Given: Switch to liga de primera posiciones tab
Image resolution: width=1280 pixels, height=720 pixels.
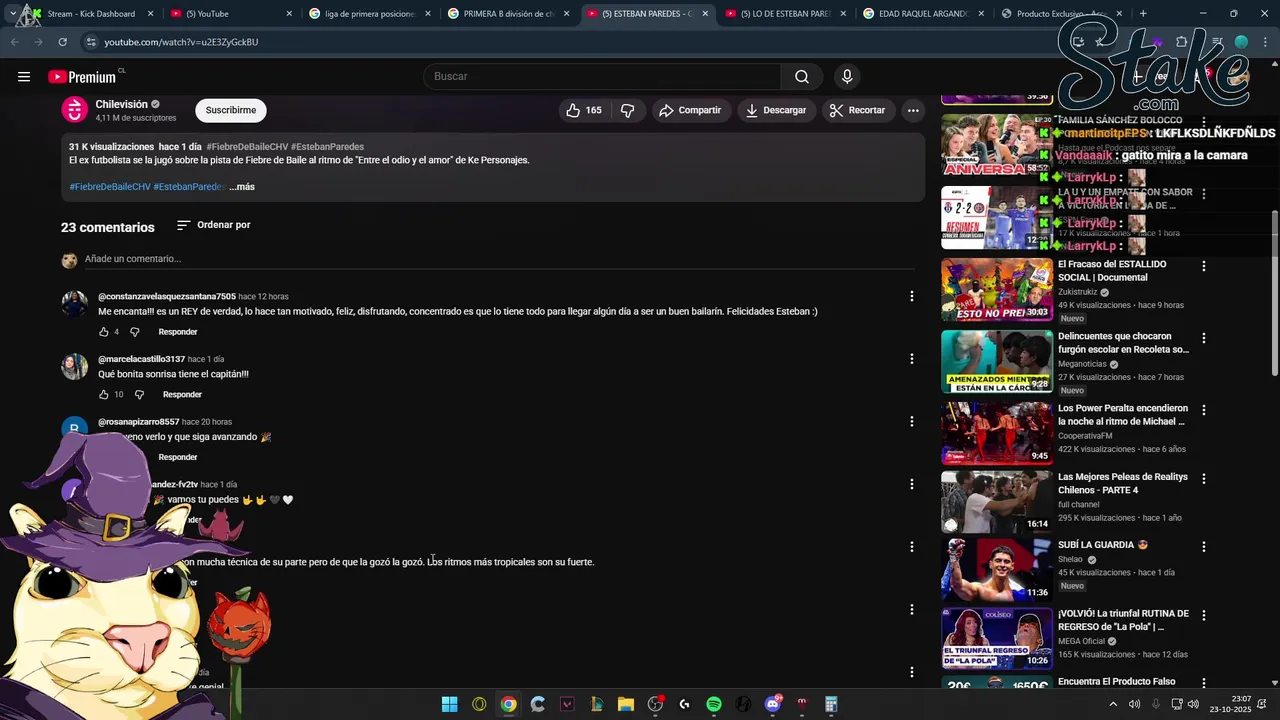Looking at the screenshot, I should coord(368,14).
